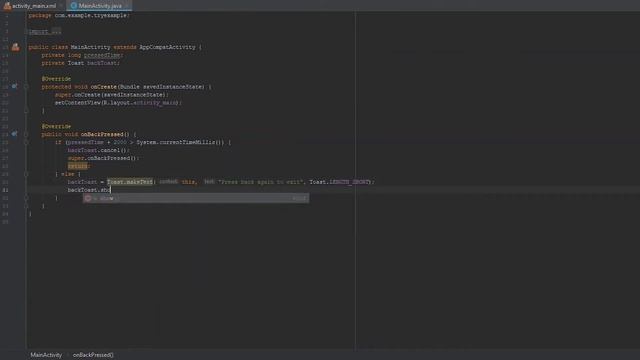The image size is (640, 360).
Task: Place caret after backToast.sho on current line
Action: point(111,190)
